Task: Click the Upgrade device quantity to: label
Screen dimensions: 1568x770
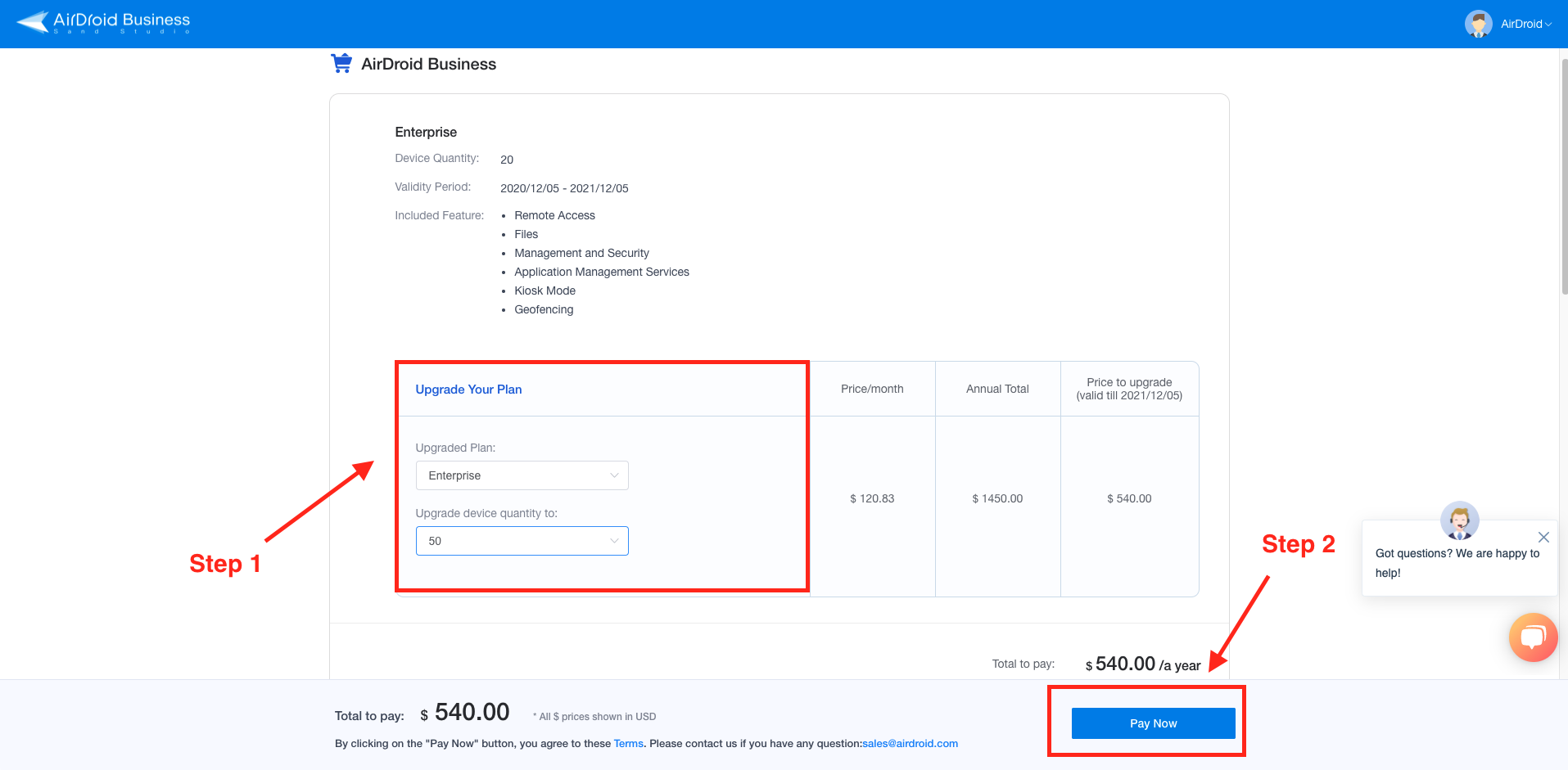Action: [486, 513]
